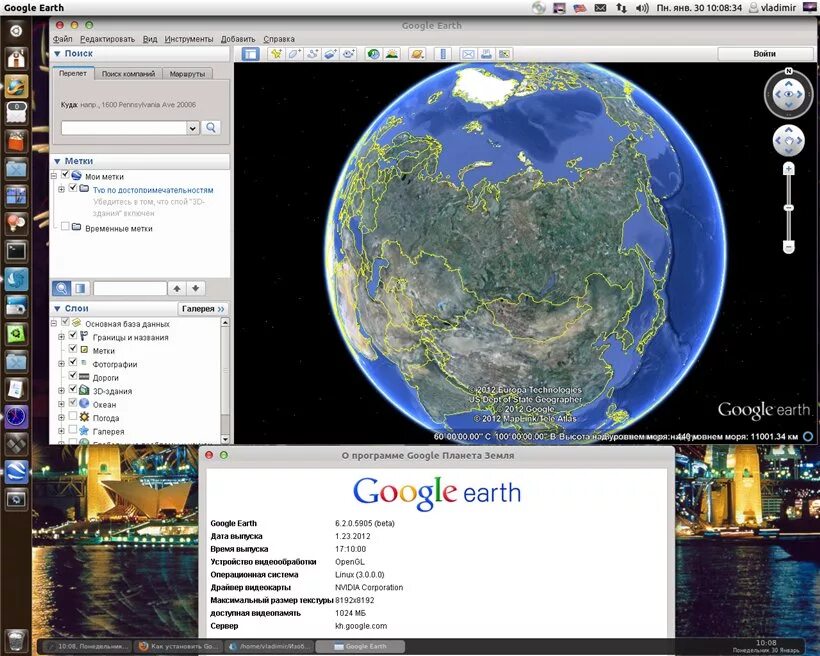Collapse the Слои panel triangle
Viewport: 820px width, 656px height.
click(x=58, y=309)
